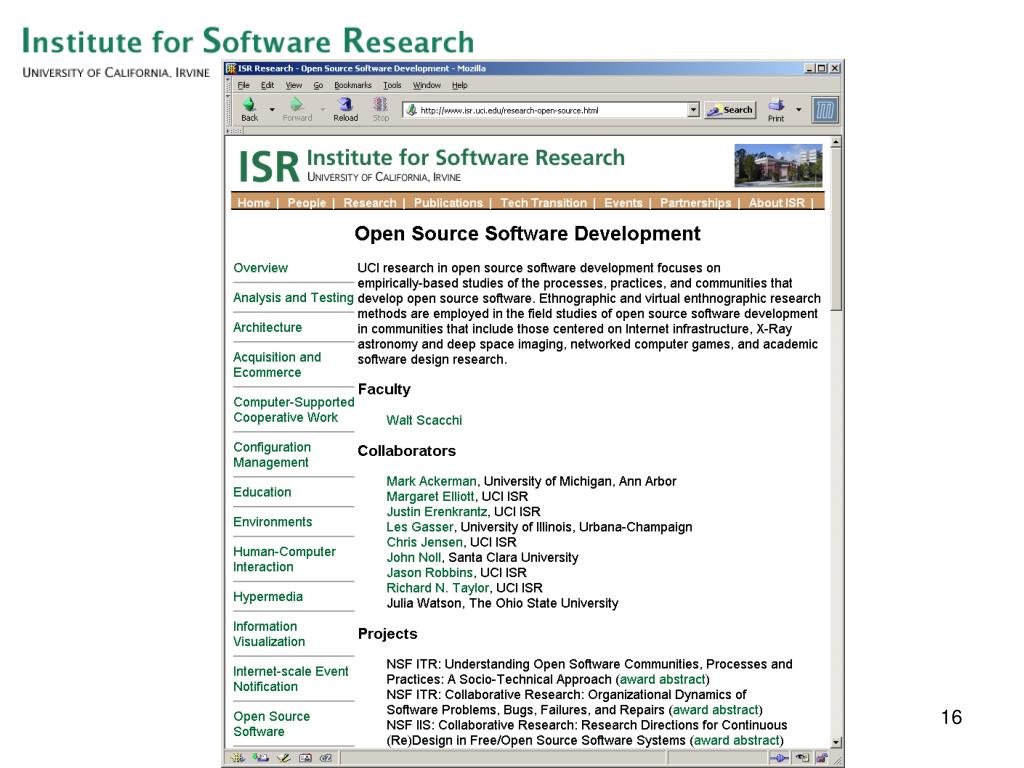Click the security padlock icon

point(822,758)
